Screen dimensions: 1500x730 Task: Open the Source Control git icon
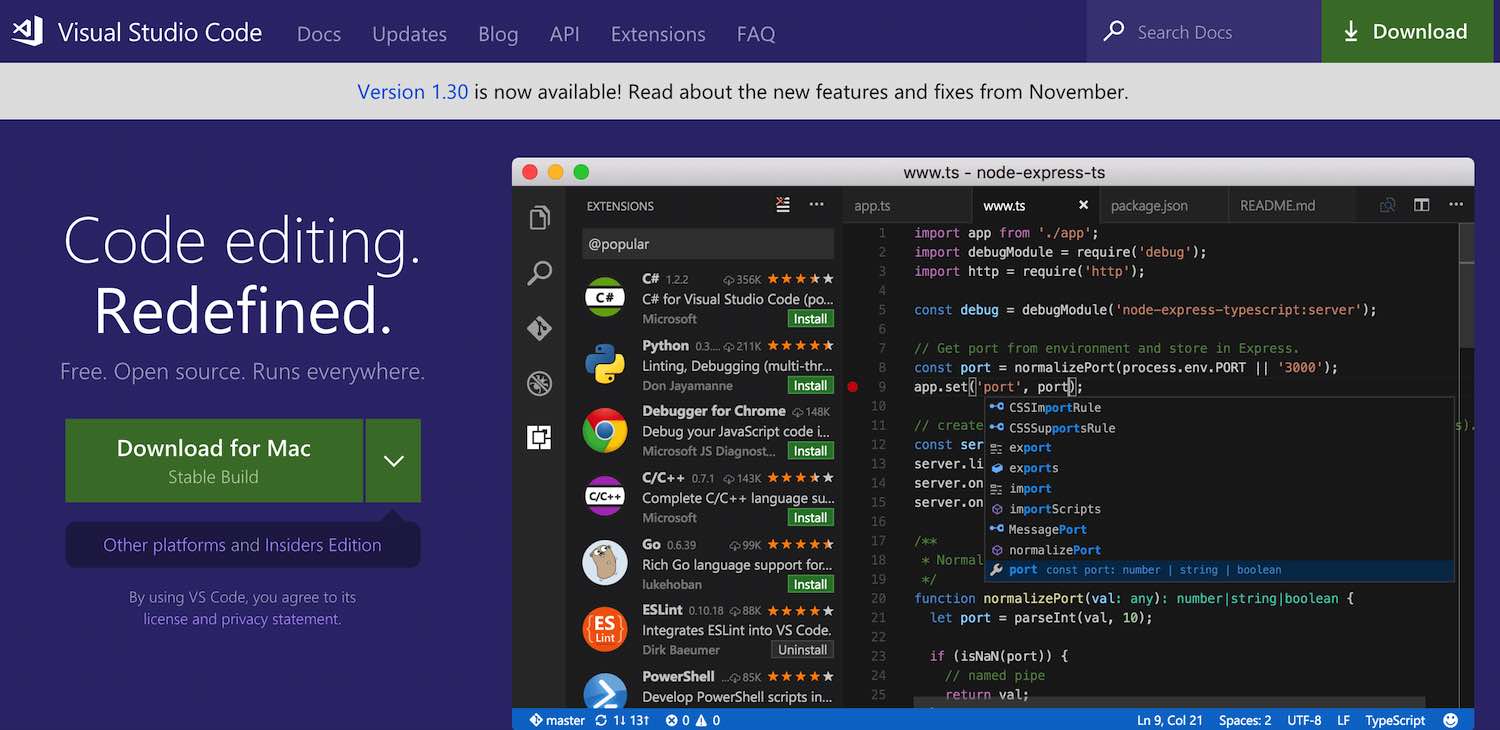(540, 328)
